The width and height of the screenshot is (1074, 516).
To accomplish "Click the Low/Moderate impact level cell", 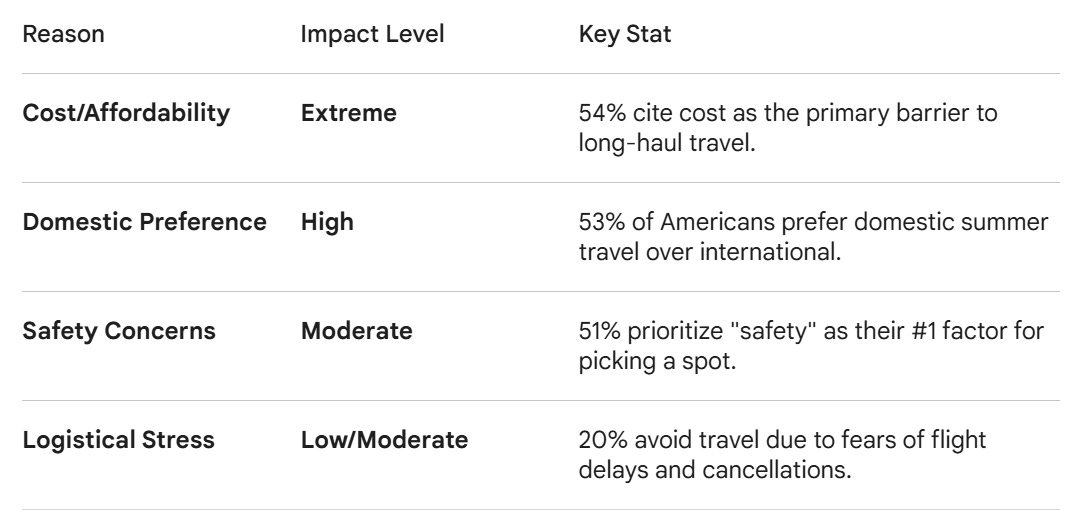I will click(x=384, y=440).
